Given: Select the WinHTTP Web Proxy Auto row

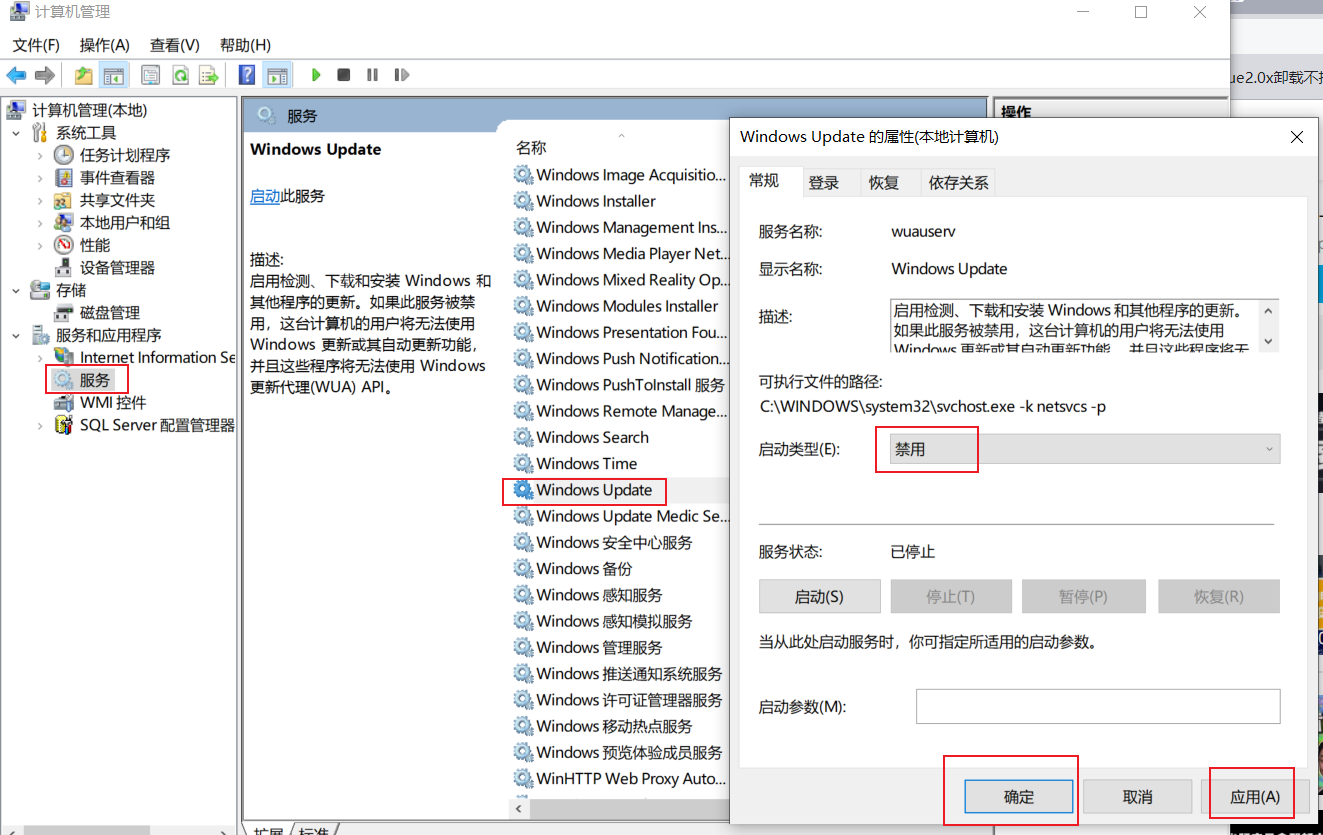Looking at the screenshot, I should (x=620, y=778).
